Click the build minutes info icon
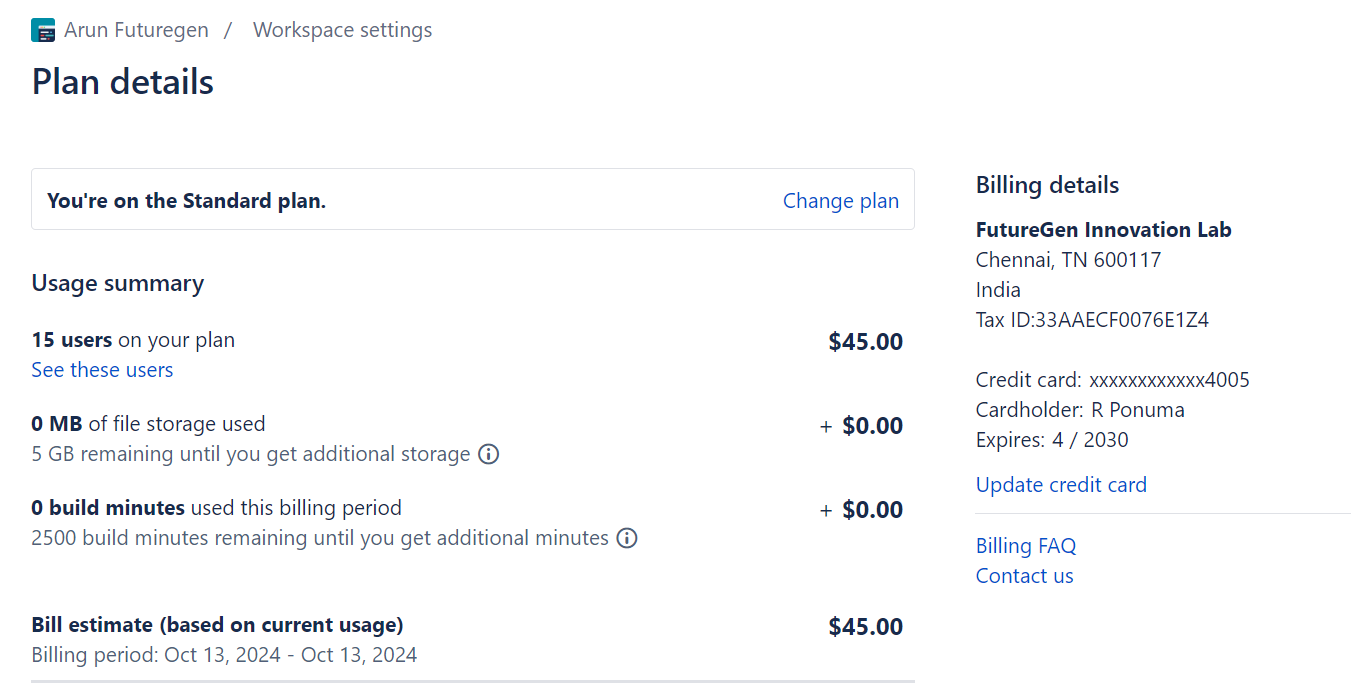Screen dimensions: 1353x684 [x=627, y=538]
